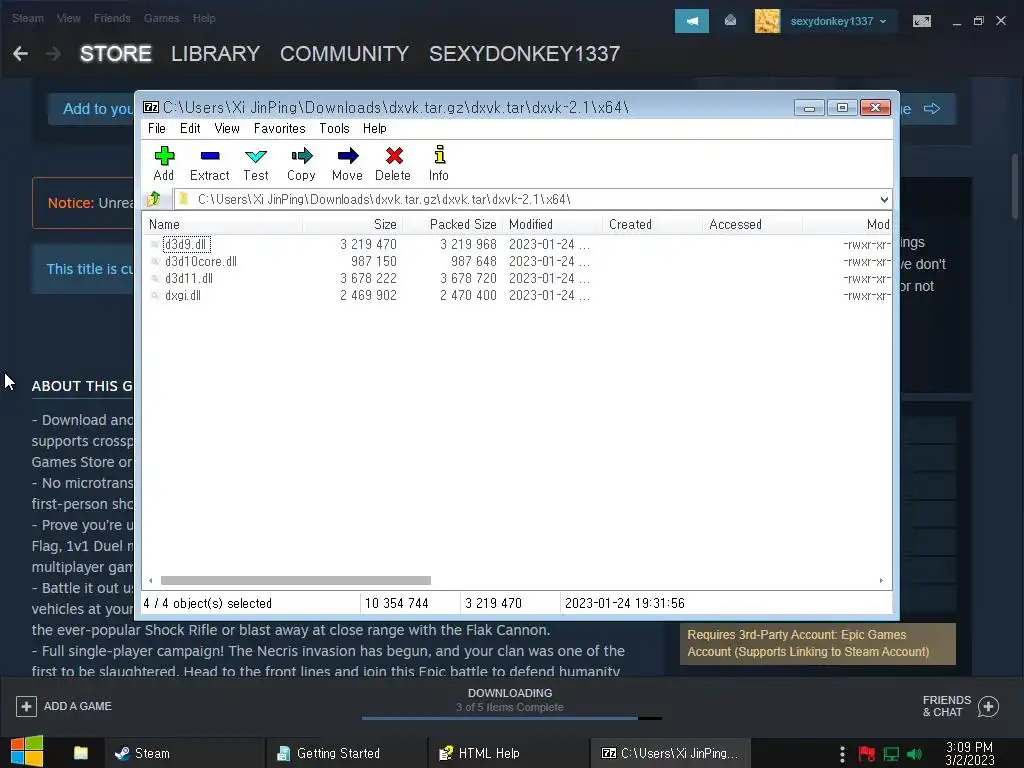The width and height of the screenshot is (1024, 768).
Task: Open the File menu in 7-Zip
Action: pos(157,128)
